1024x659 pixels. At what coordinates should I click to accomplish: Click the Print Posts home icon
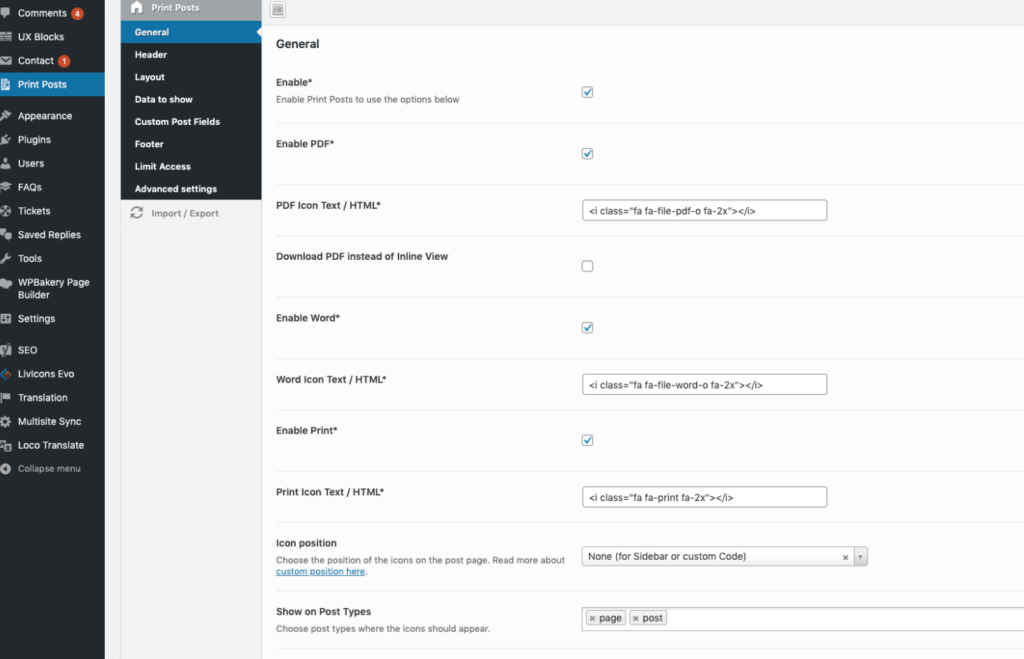pos(137,8)
